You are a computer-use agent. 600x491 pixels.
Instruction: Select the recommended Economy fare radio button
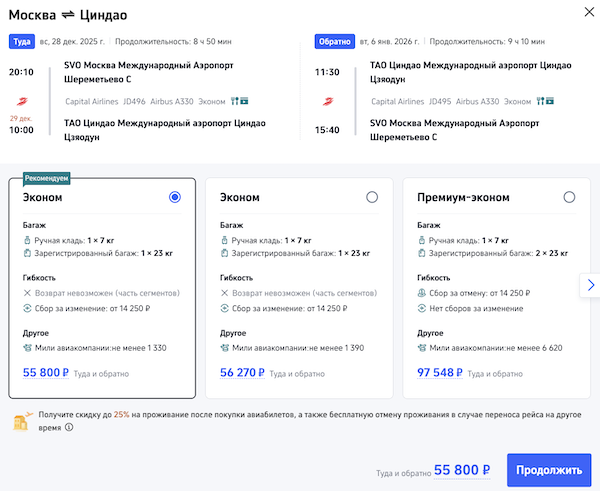coord(175,198)
